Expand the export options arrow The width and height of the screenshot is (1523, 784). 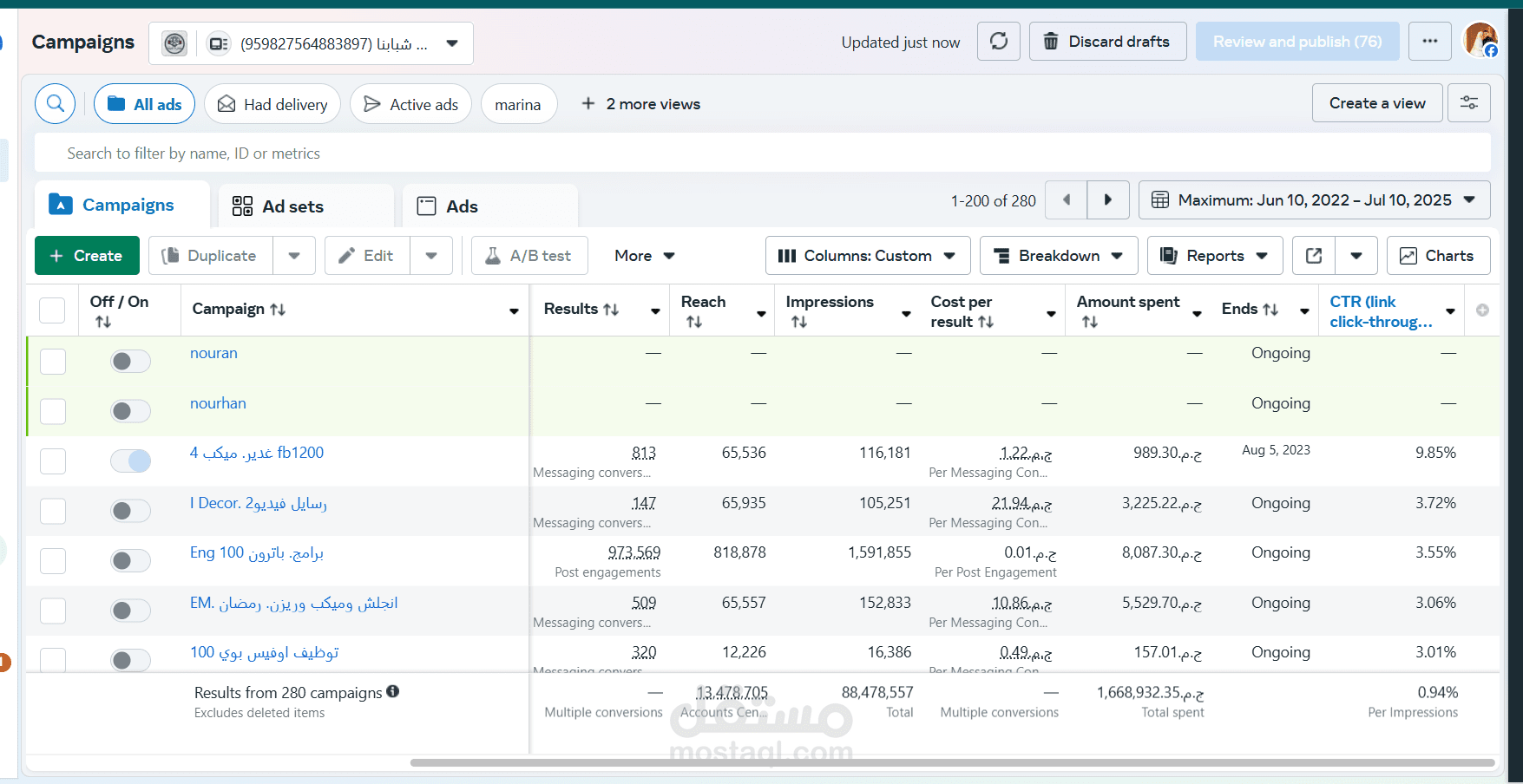1356,256
